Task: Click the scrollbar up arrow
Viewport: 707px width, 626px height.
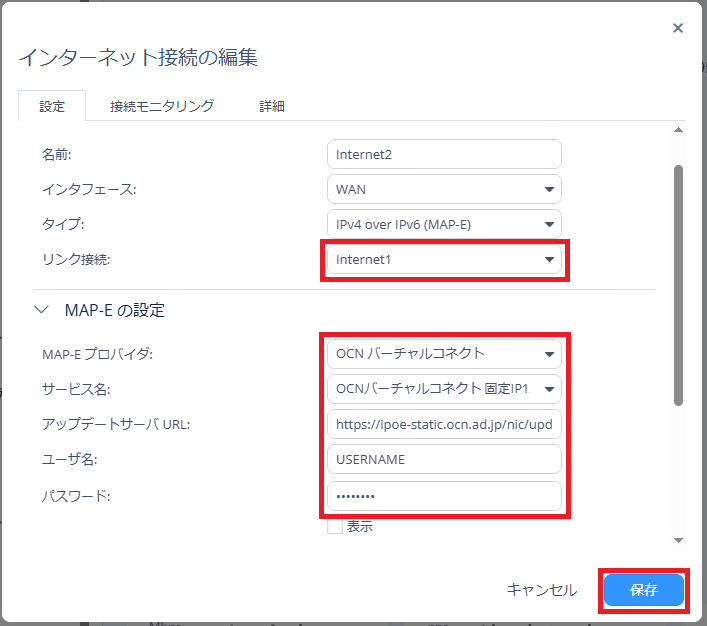Action: 679,131
